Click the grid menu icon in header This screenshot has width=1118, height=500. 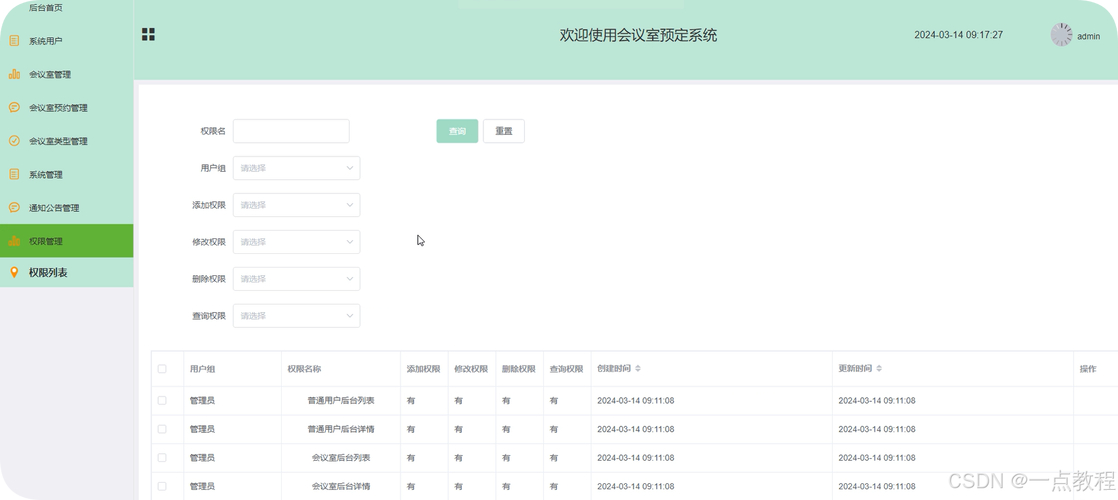pos(148,35)
